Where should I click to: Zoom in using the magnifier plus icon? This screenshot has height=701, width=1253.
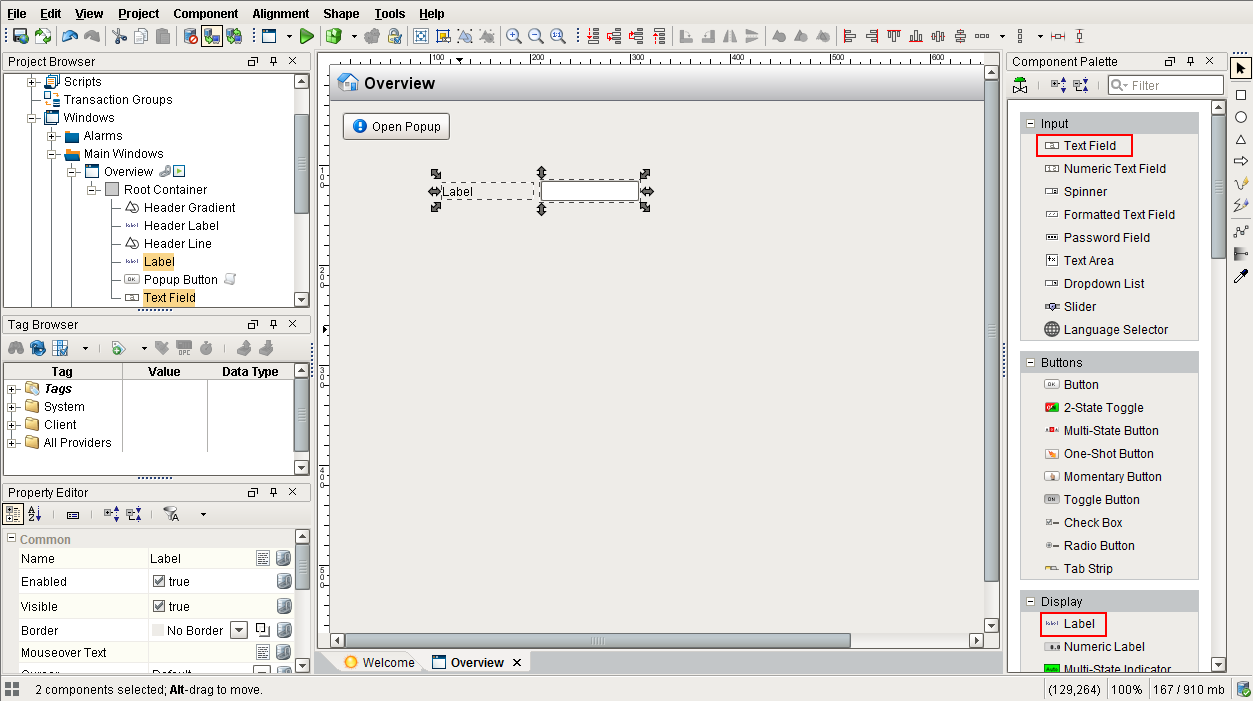tap(515, 36)
